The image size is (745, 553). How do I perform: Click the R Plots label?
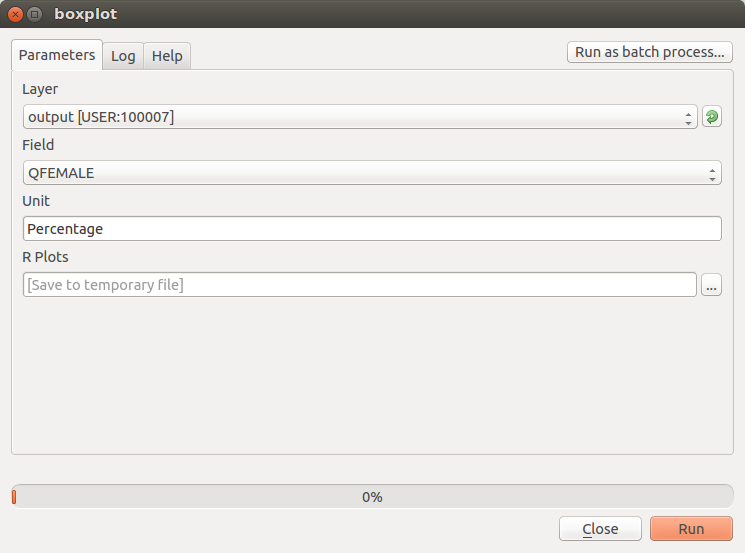[x=45, y=257]
